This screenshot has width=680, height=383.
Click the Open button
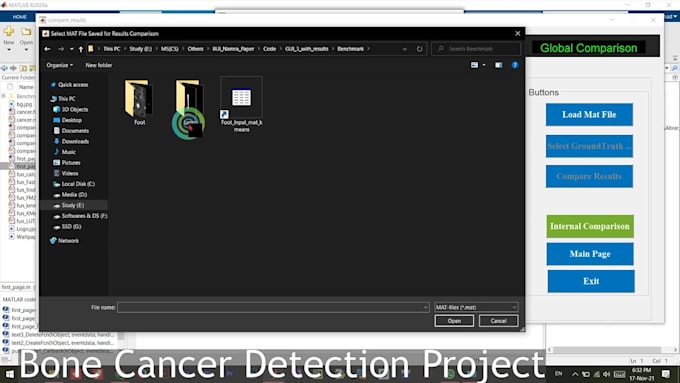coord(454,321)
